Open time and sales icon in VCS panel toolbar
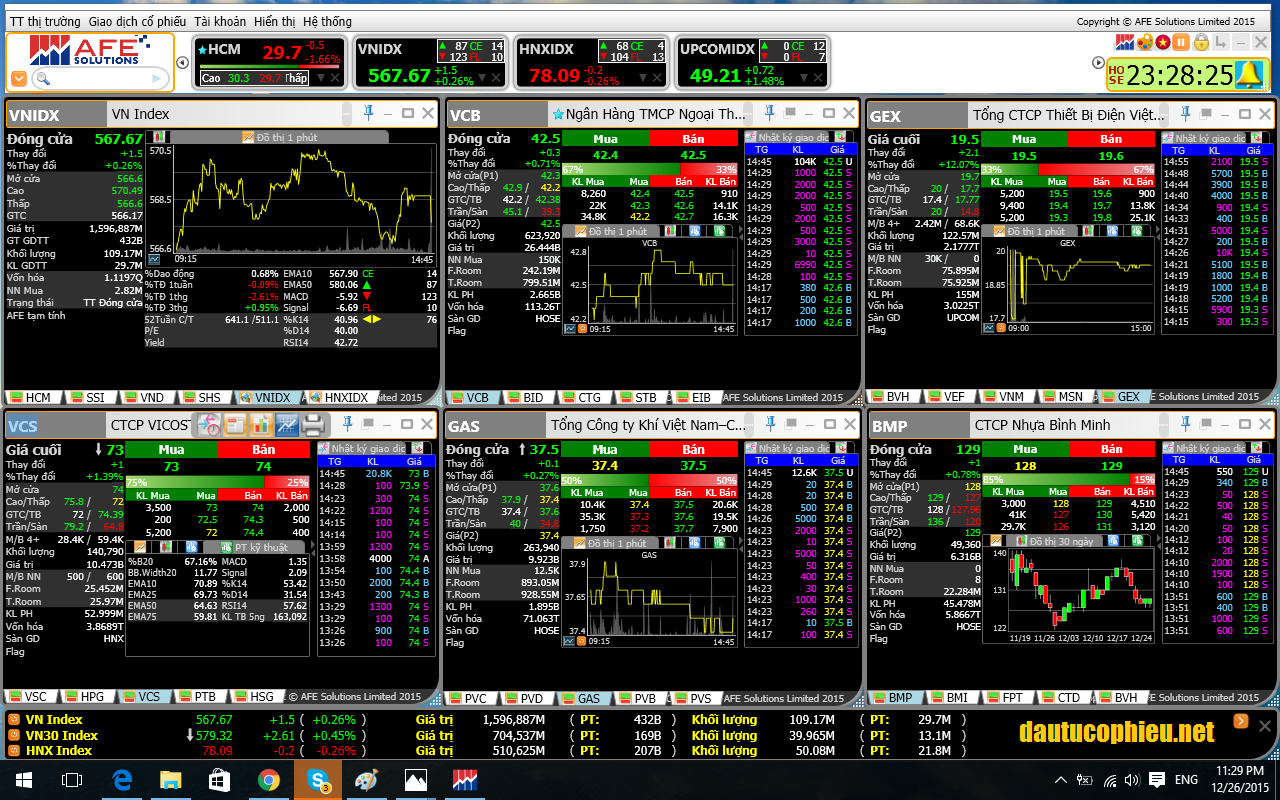The width and height of the screenshot is (1280, 800). 208,424
